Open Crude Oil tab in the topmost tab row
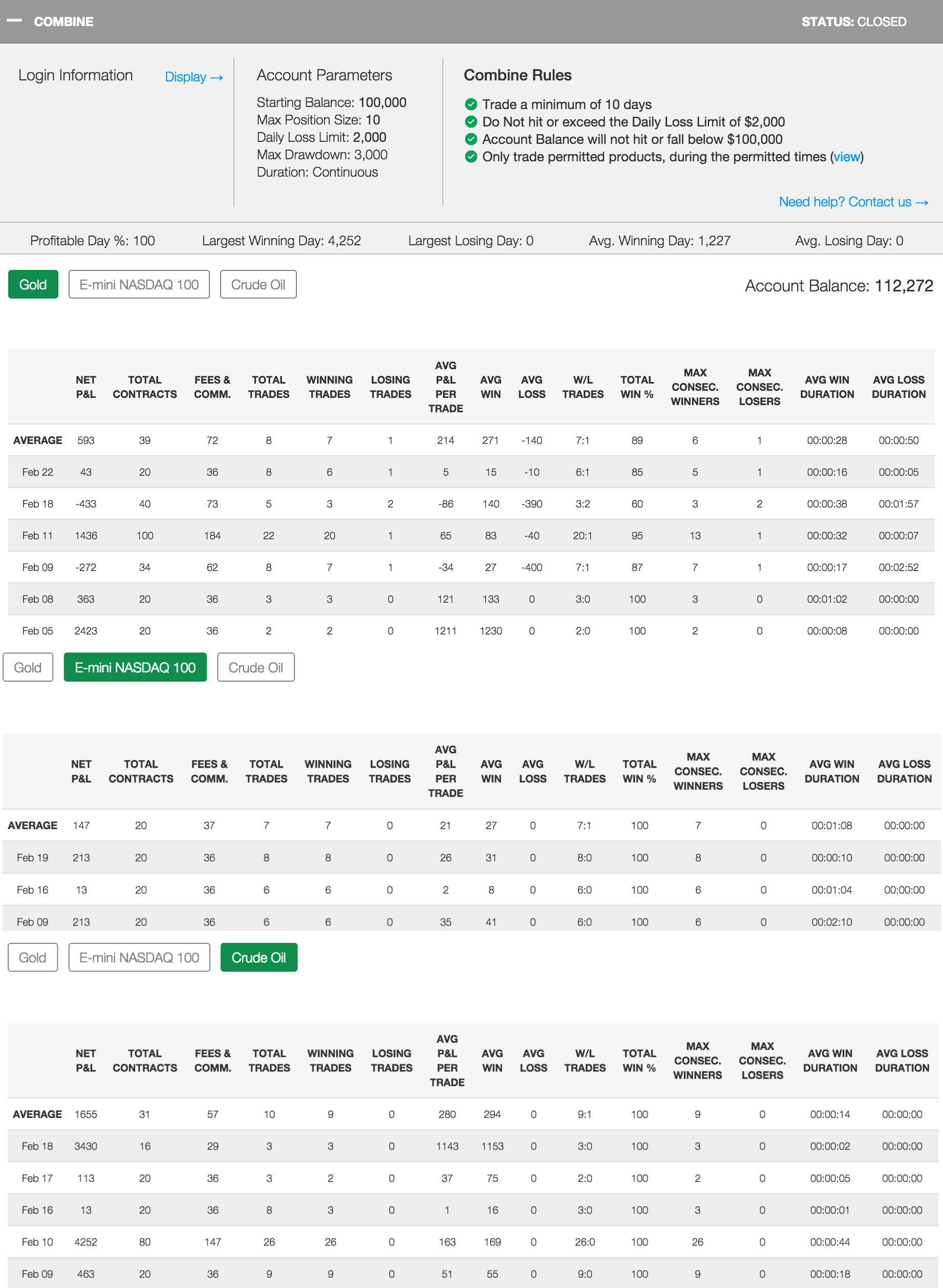The image size is (943, 1288). [258, 284]
